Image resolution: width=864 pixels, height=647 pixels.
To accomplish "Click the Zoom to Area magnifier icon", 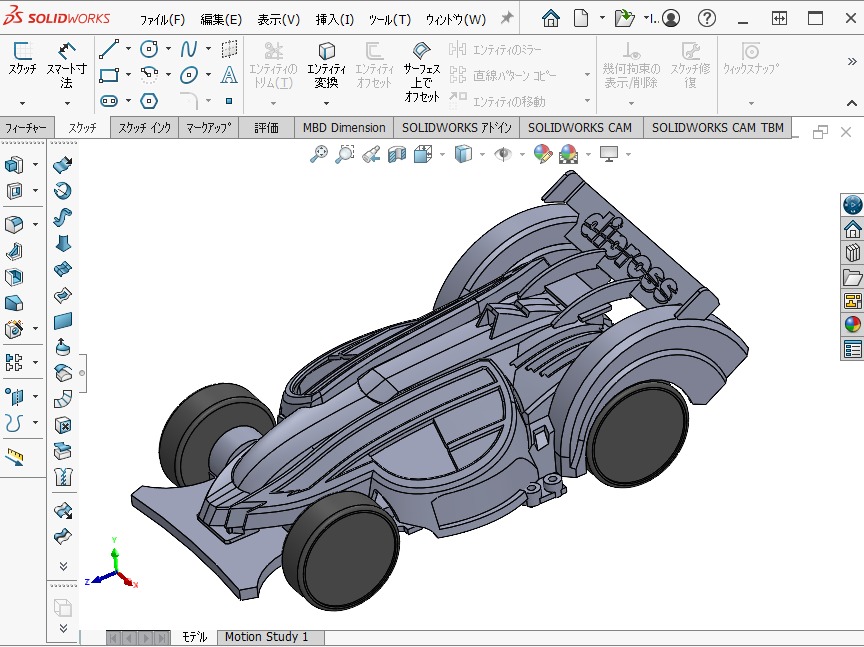I will [x=344, y=154].
